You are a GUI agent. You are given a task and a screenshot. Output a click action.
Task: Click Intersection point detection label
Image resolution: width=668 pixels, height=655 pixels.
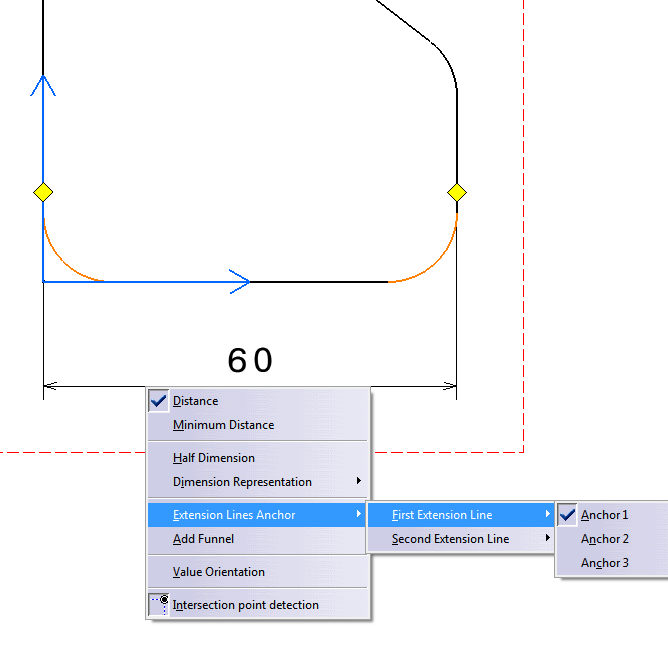245,605
